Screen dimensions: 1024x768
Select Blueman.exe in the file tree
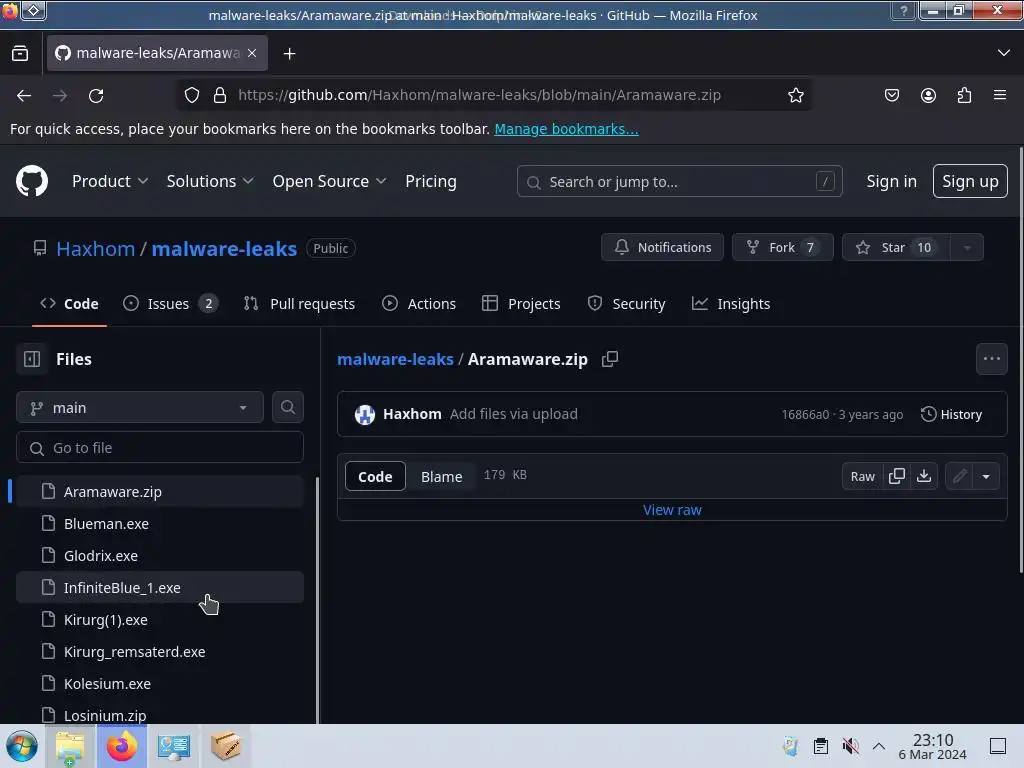160,524
